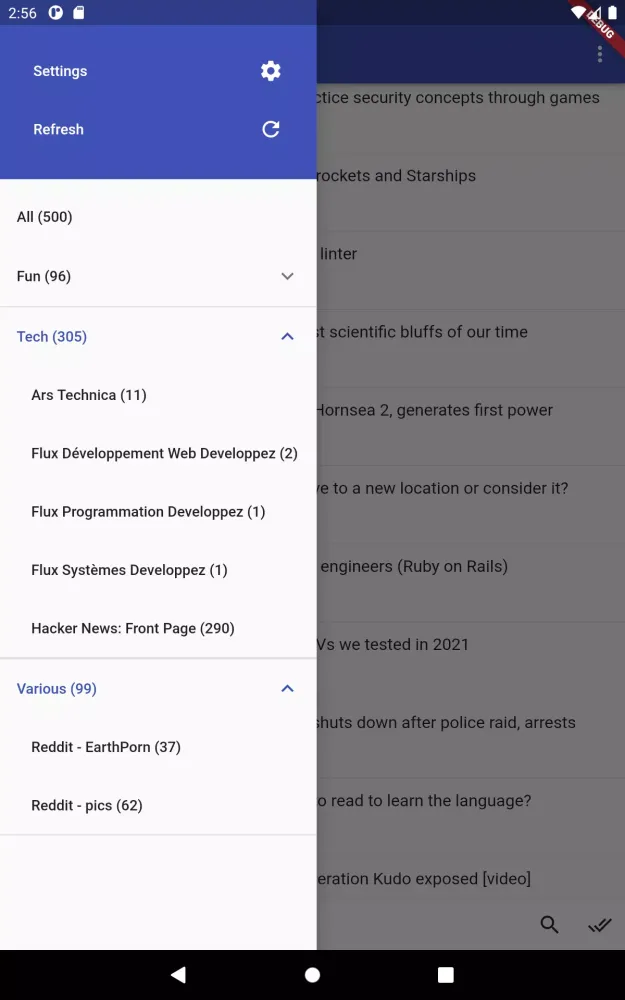This screenshot has width=625, height=1000.
Task: Click the Settings text label
Action: 60,71
